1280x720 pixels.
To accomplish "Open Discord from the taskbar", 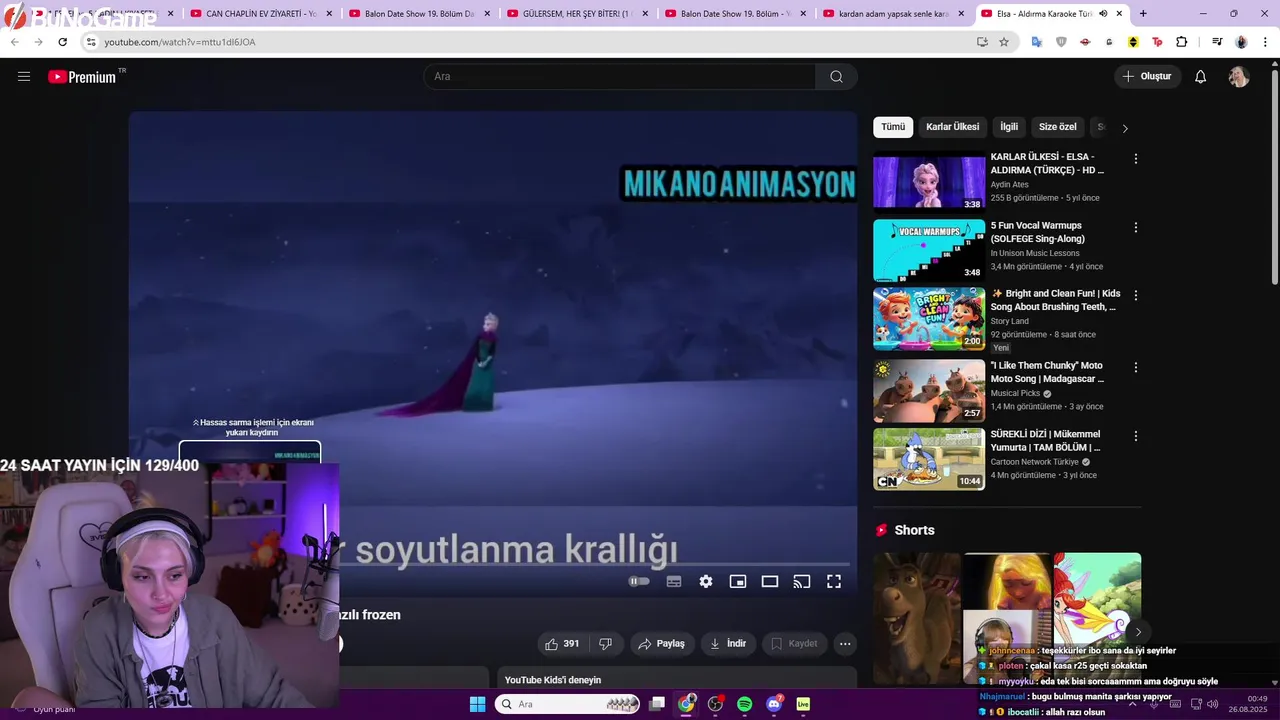I will click(x=774, y=704).
